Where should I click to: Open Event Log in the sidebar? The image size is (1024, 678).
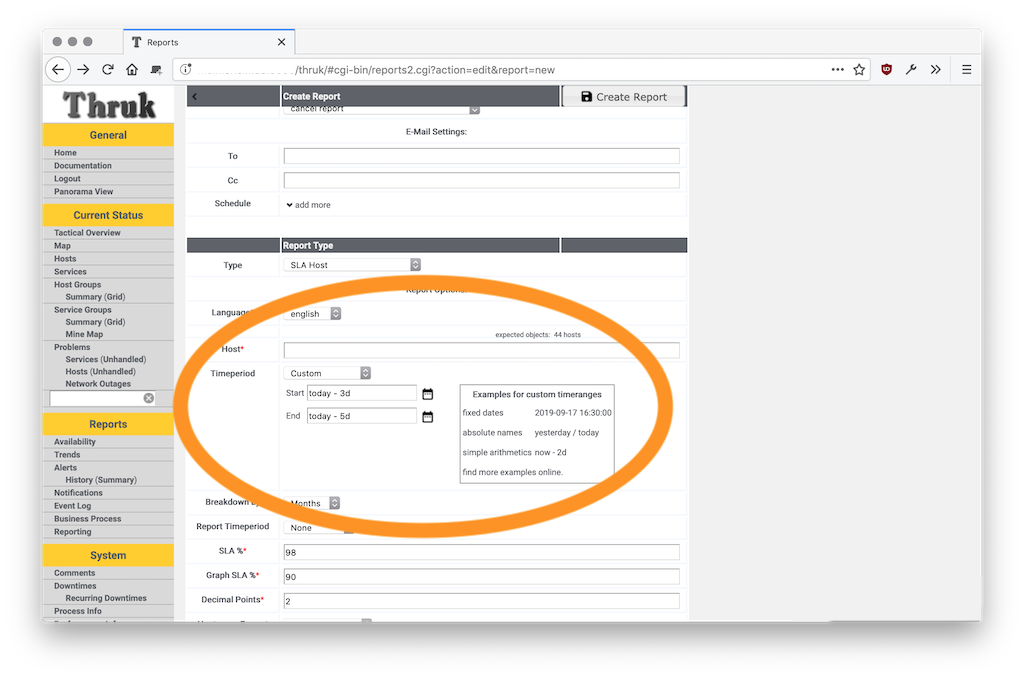tap(72, 506)
